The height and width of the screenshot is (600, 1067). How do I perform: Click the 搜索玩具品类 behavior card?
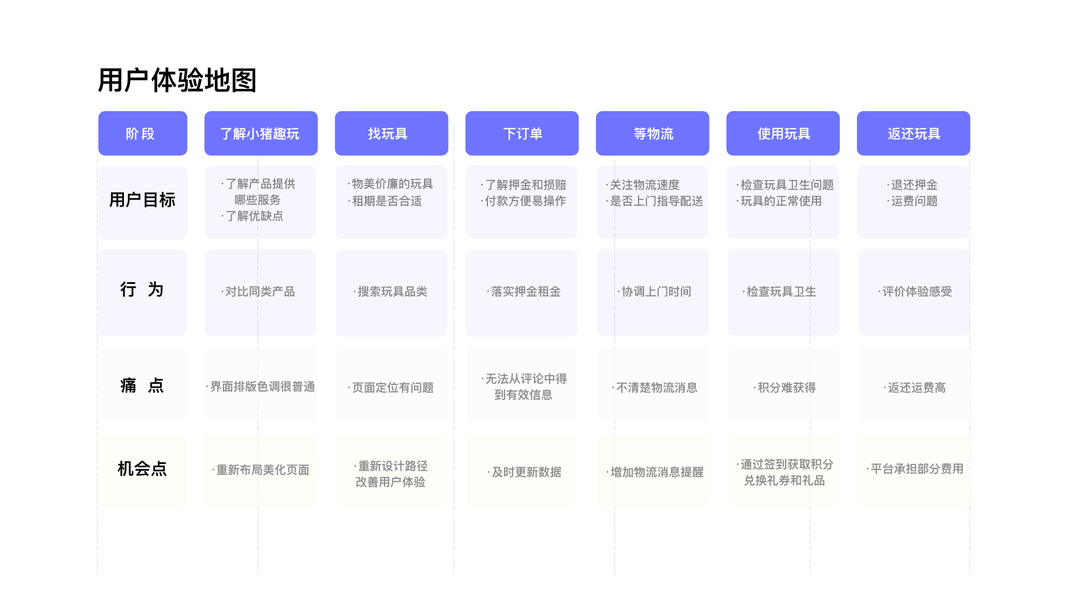point(391,292)
